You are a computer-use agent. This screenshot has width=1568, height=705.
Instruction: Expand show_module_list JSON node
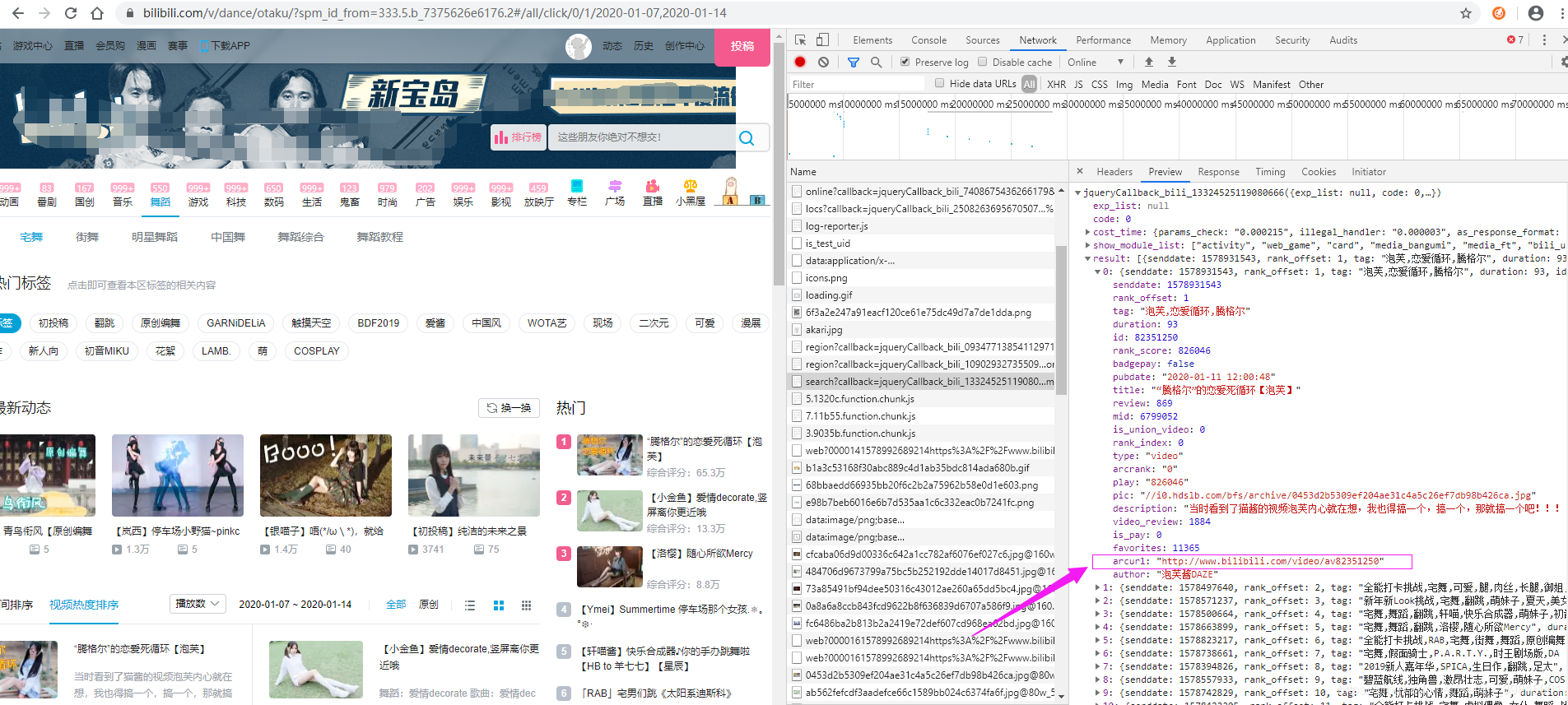[x=1088, y=245]
